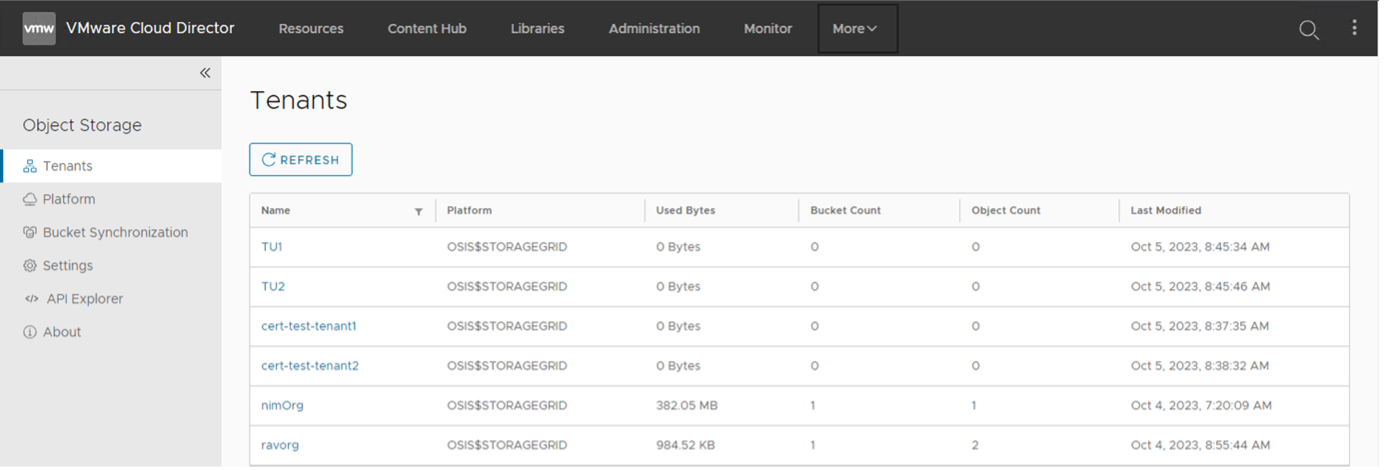The image size is (1384, 470).
Task: Open the search magnifier icon
Action: pyautogui.click(x=1309, y=30)
